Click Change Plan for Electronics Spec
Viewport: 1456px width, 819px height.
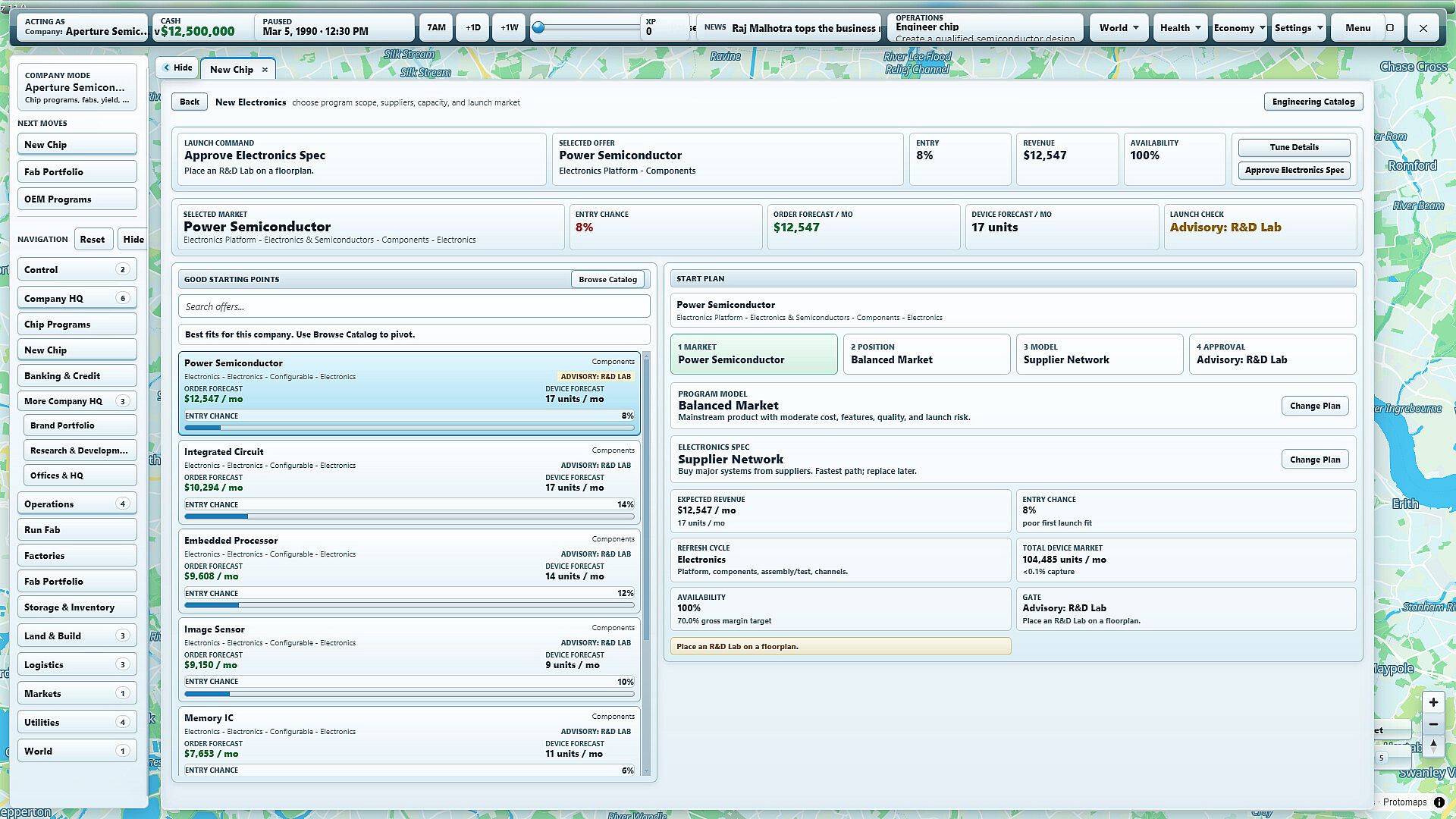1315,460
